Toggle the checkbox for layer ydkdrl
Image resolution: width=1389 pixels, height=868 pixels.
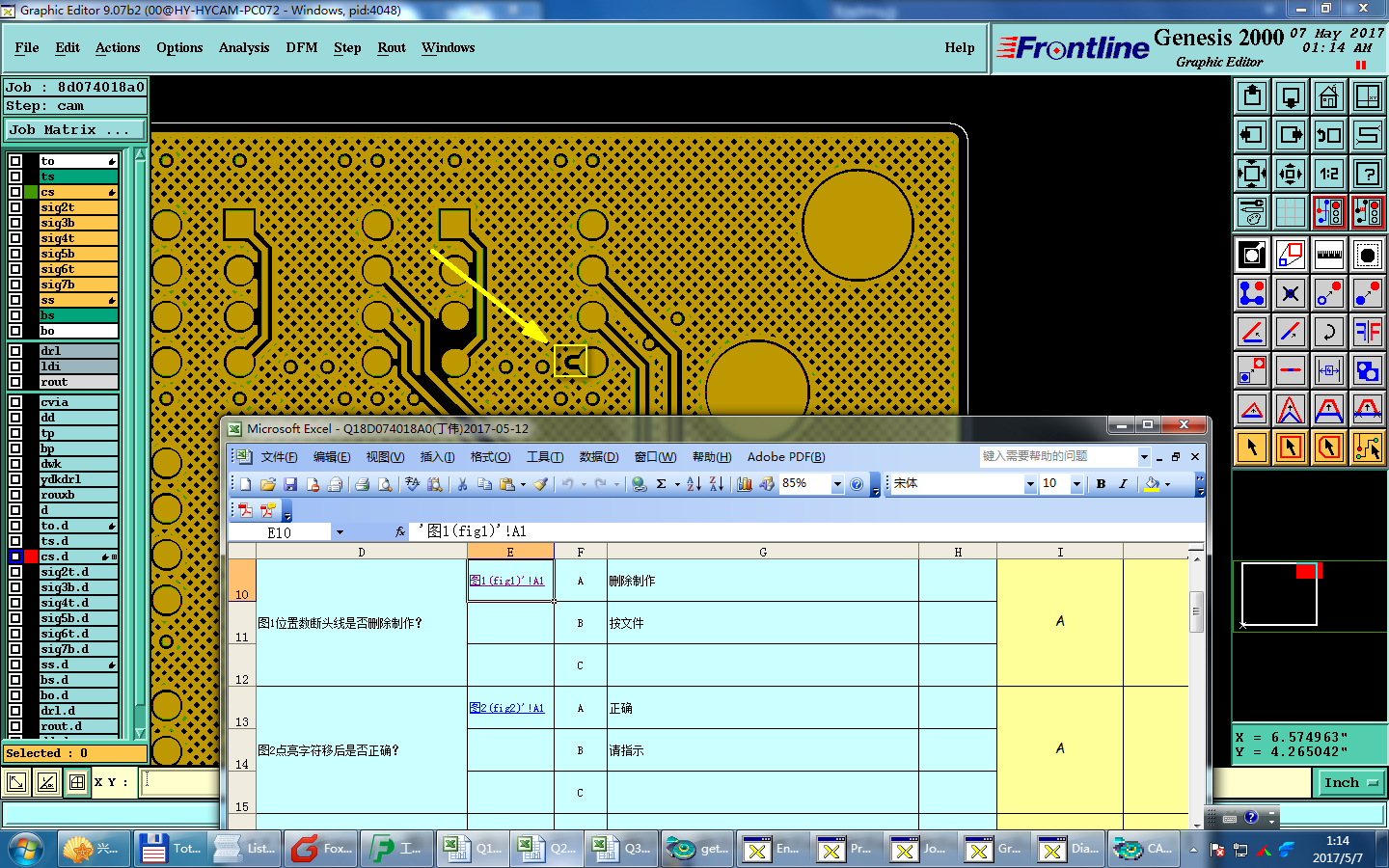[x=15, y=479]
